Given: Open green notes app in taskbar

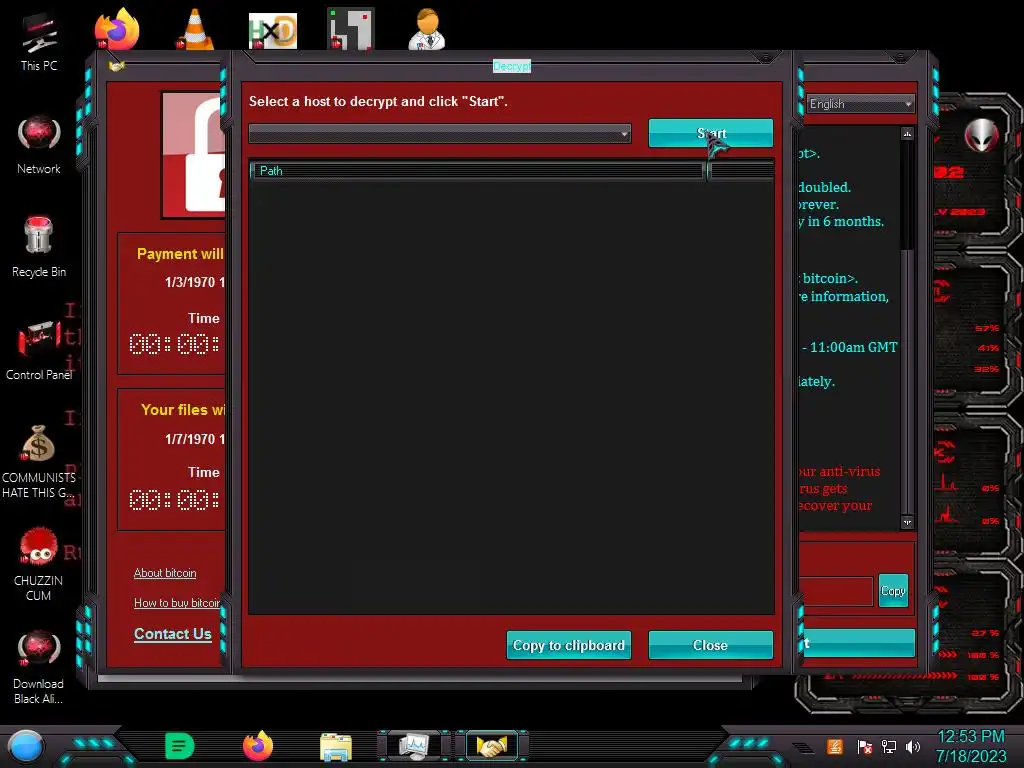Looking at the screenshot, I should click(180, 746).
